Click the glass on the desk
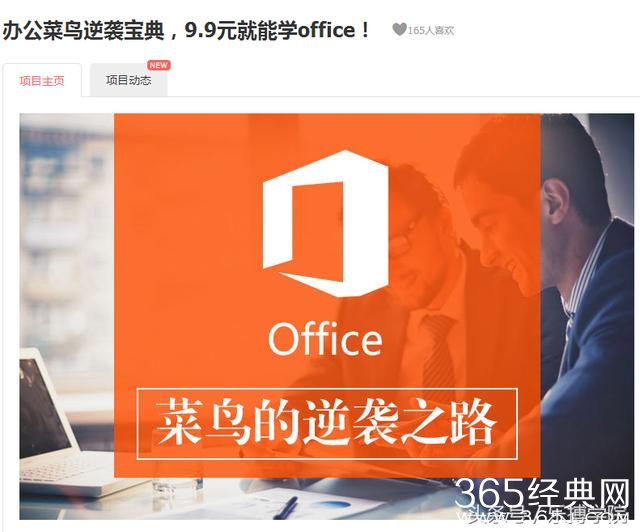This screenshot has width=640, height=532. pyautogui.click(x=178, y=488)
